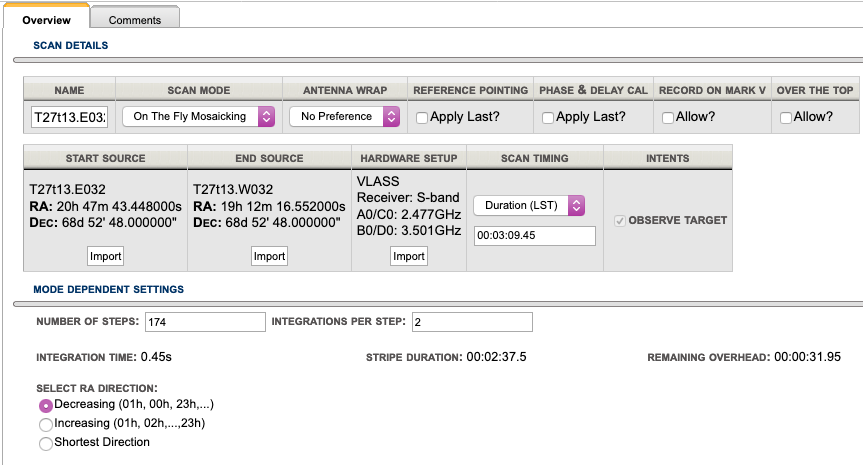Screen dimensions: 863x465
Task: Enable Reference Pointing Apply Last checkbox
Action: point(422,118)
